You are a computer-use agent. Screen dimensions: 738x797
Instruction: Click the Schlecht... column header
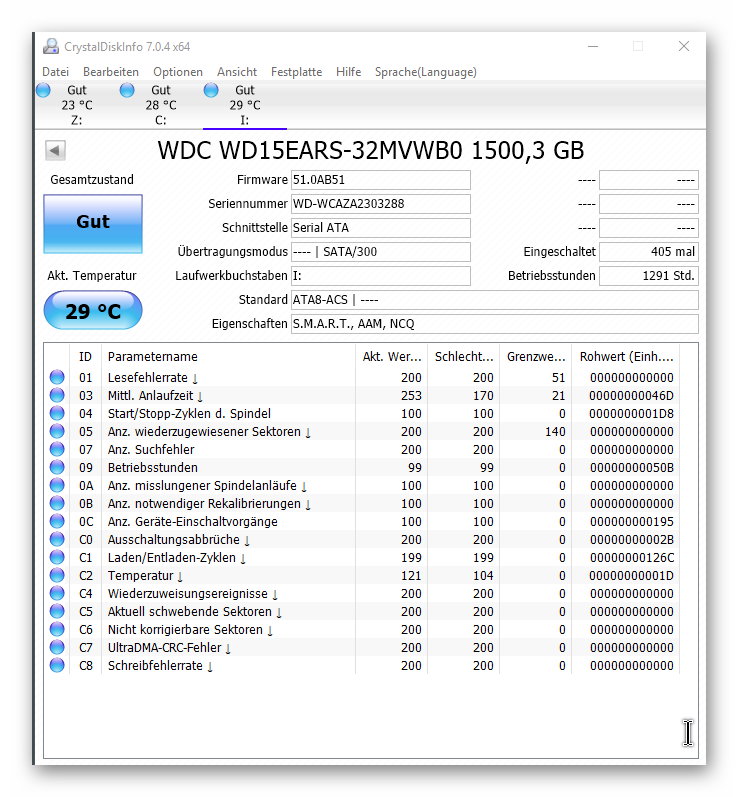[464, 357]
